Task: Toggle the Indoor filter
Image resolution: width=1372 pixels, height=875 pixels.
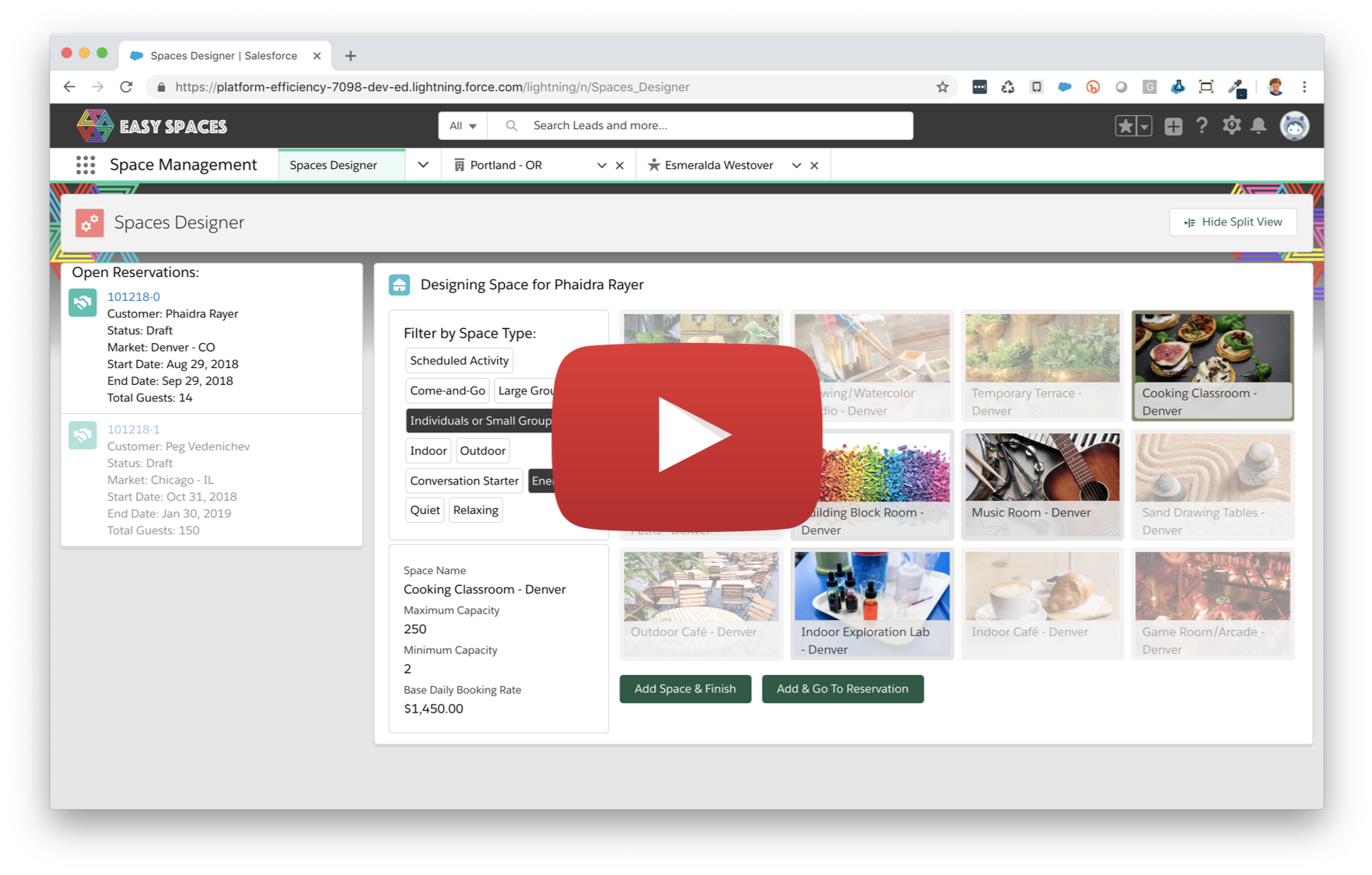Action: point(428,450)
